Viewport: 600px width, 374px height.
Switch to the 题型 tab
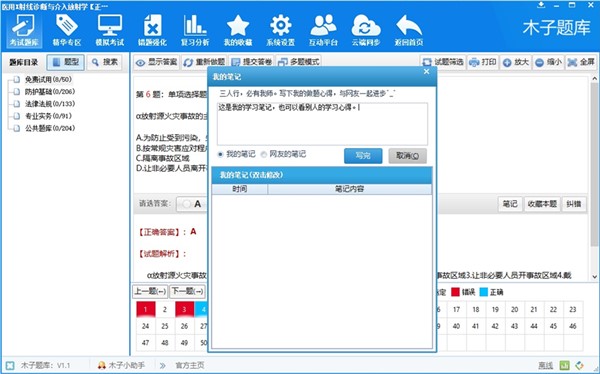65,62
